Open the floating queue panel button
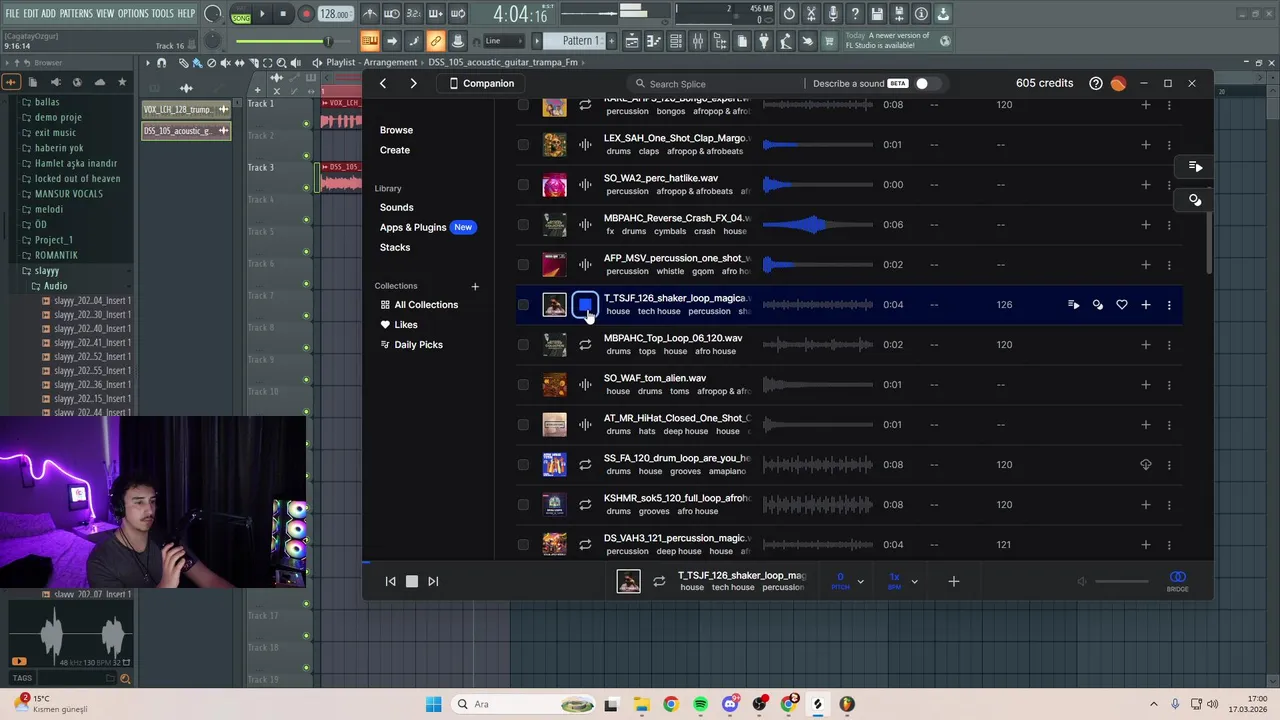Screen dimensions: 1280x720 coord(1195,167)
